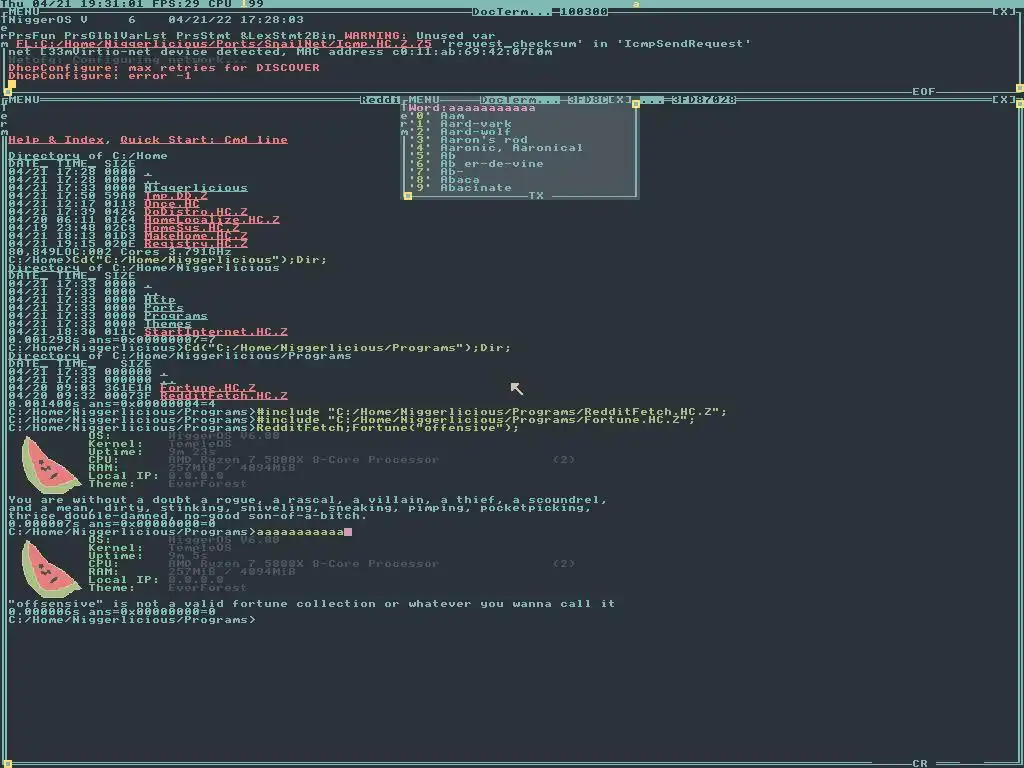The image size is (1024, 768).
Task: Open the Registry.HC.Z file link
Action: tap(196, 244)
